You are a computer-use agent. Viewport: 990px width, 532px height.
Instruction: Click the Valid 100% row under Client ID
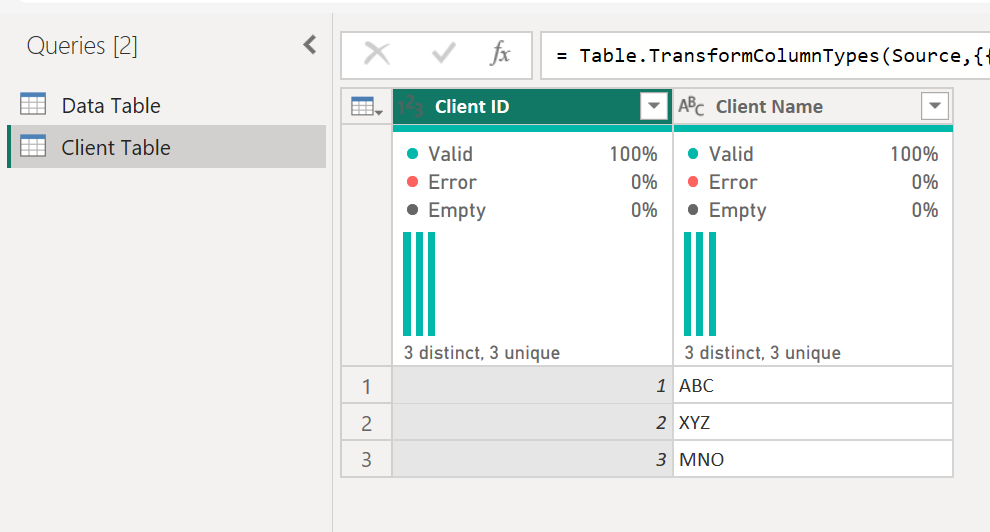click(532, 154)
